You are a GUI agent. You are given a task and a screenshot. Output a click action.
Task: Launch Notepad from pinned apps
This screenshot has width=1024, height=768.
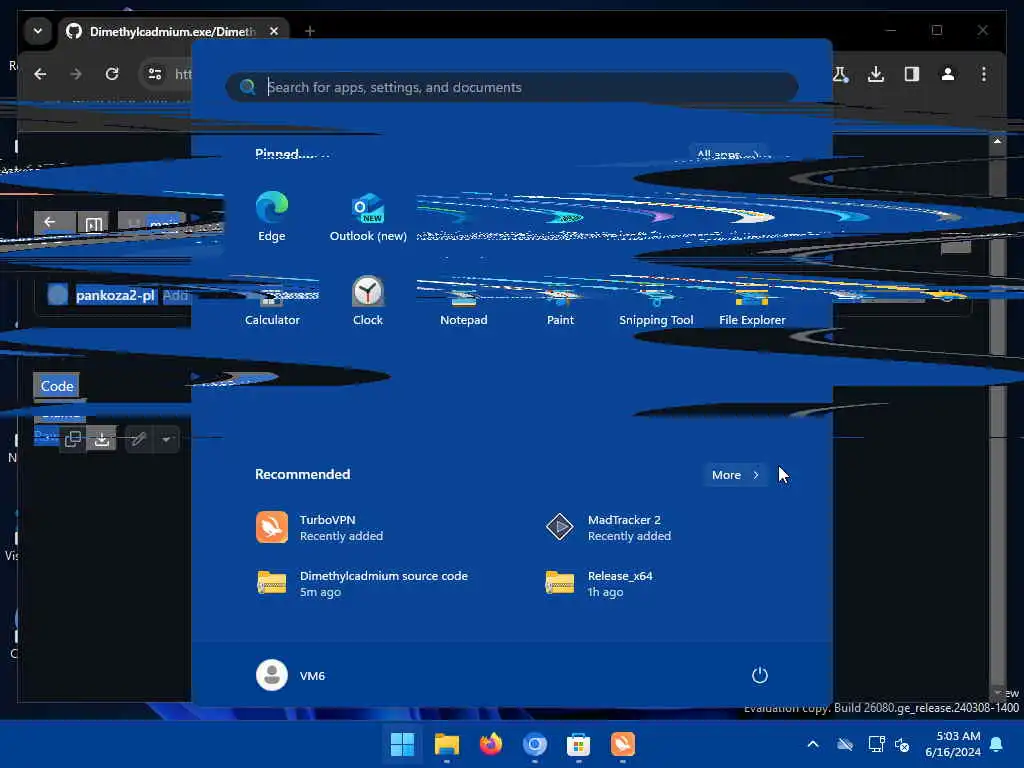point(463,307)
